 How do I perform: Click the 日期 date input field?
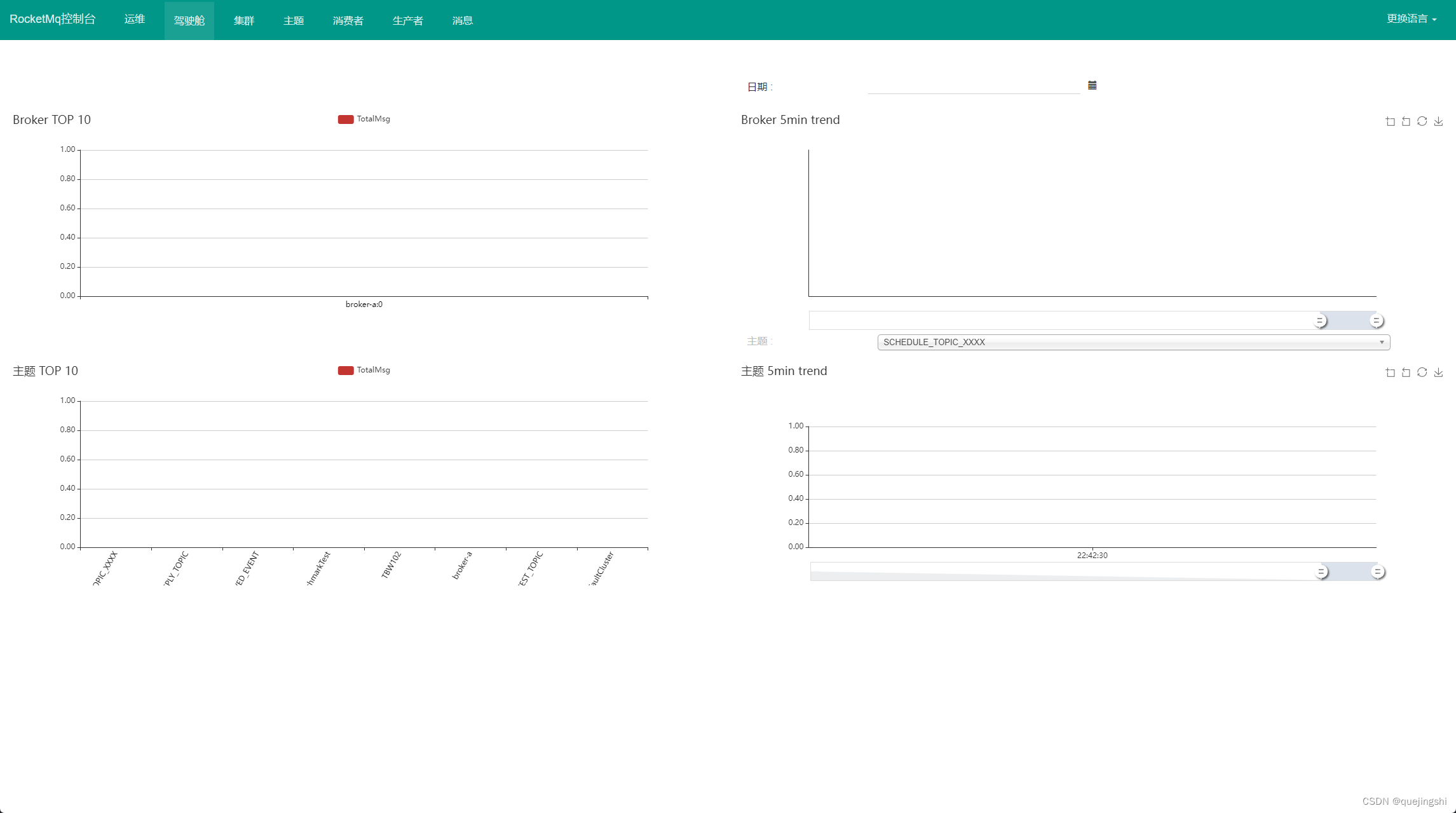974,86
